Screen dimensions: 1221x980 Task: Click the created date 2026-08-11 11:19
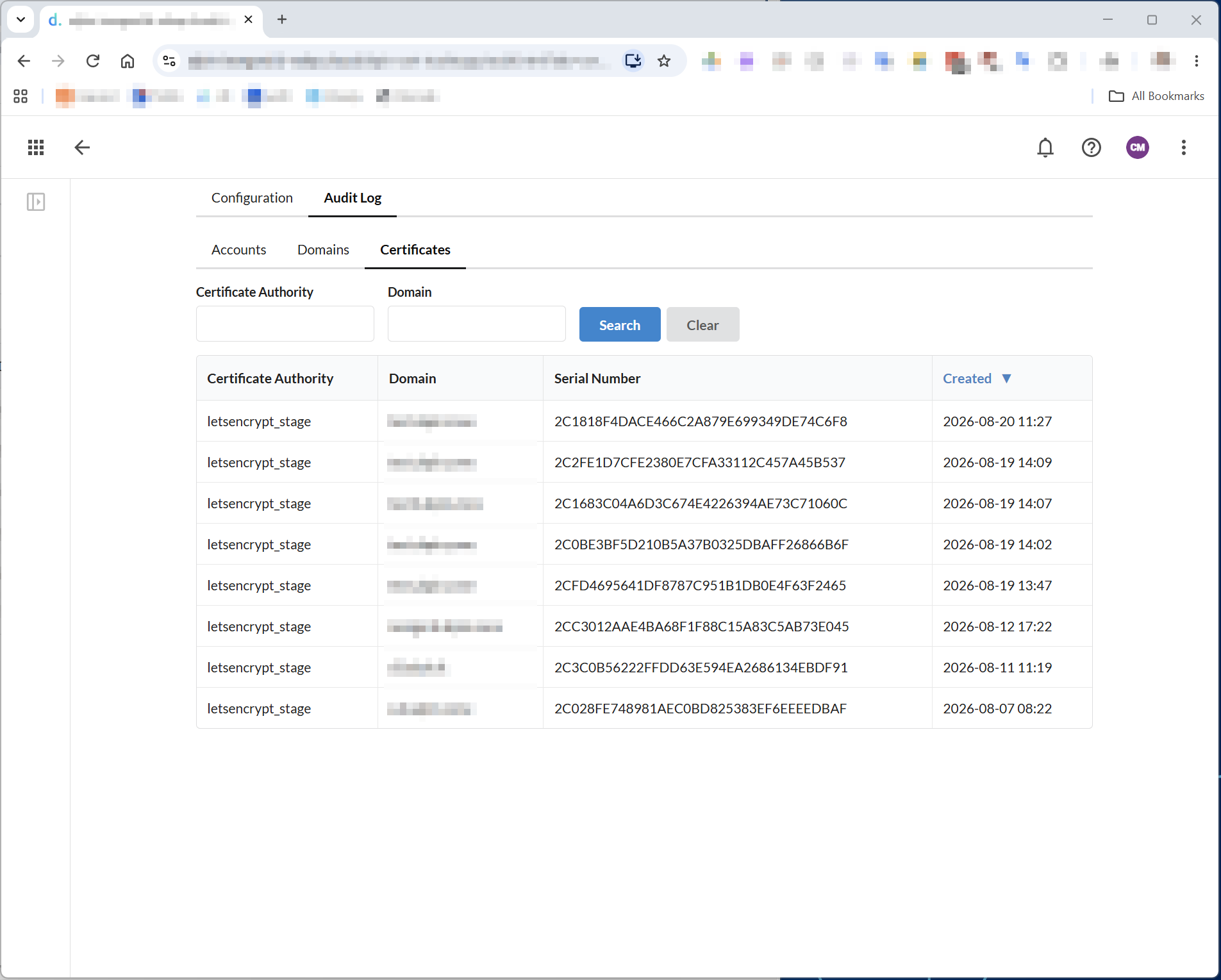(x=997, y=668)
